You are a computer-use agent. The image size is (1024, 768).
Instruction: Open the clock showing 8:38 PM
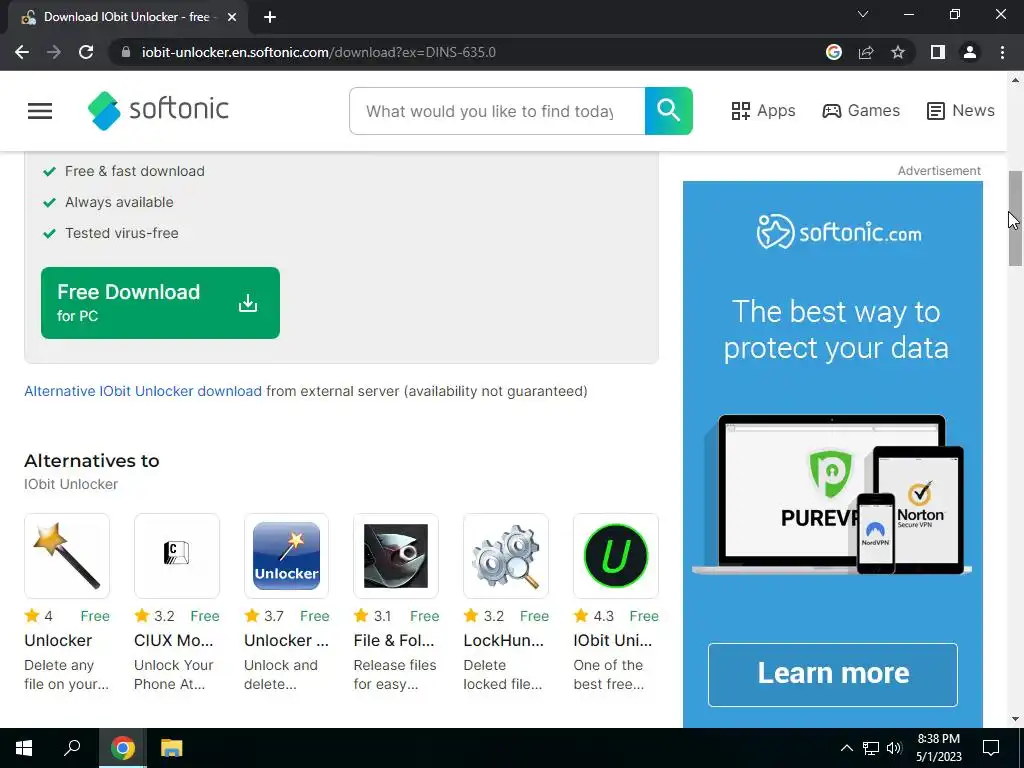point(938,748)
